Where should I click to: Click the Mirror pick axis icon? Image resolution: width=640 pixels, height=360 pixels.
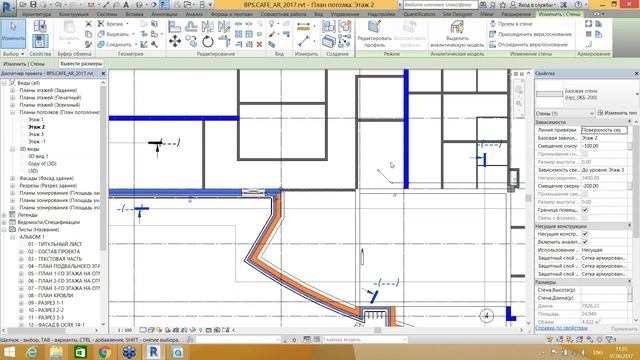coord(208,27)
